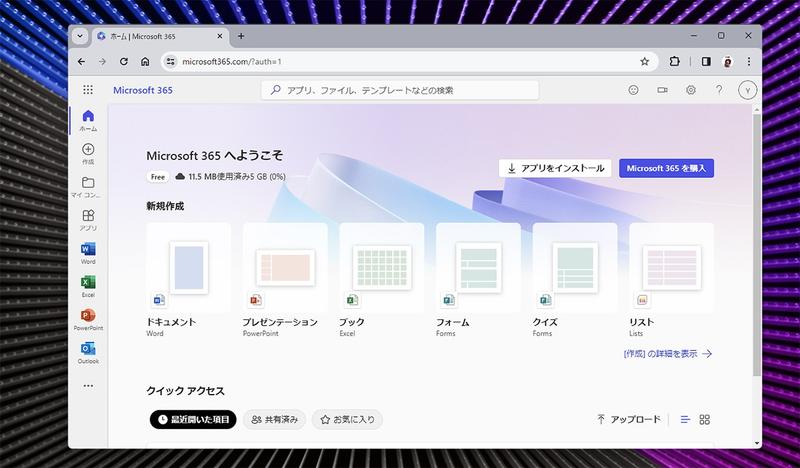Open the app launcher grid icon
Screen dimensions: 800x468
[88, 90]
